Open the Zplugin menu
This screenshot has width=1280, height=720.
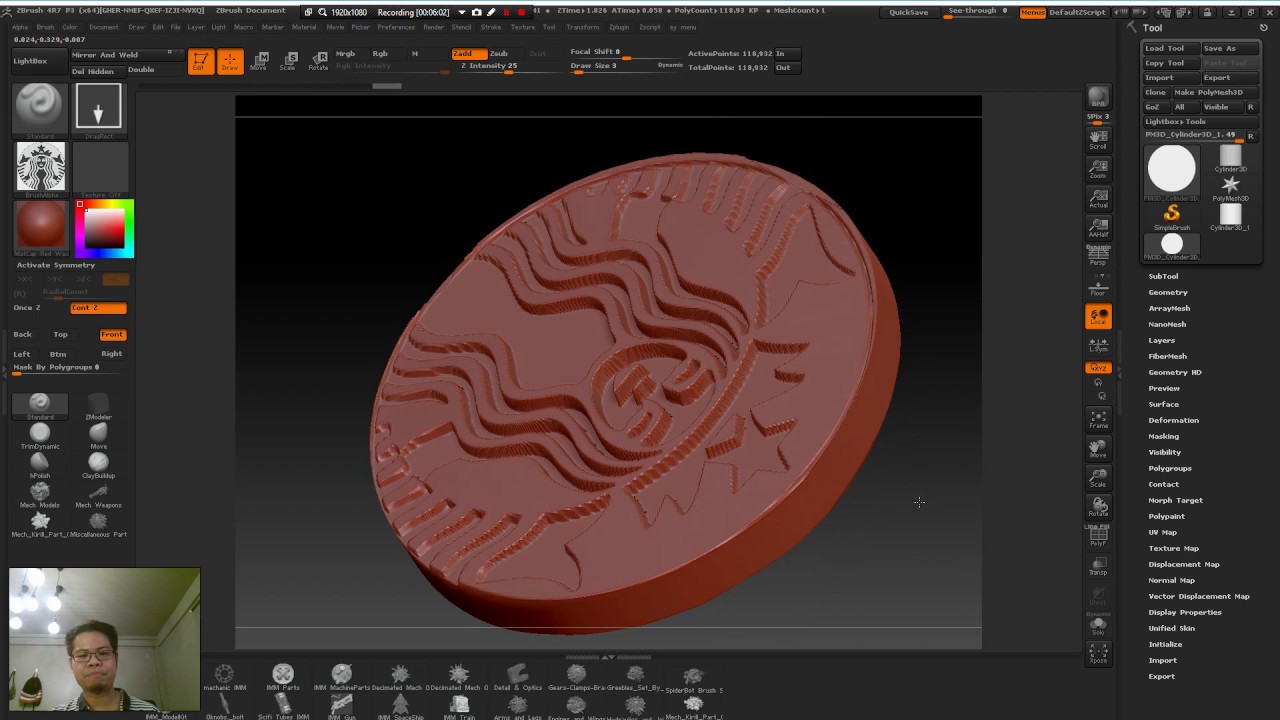coord(619,27)
